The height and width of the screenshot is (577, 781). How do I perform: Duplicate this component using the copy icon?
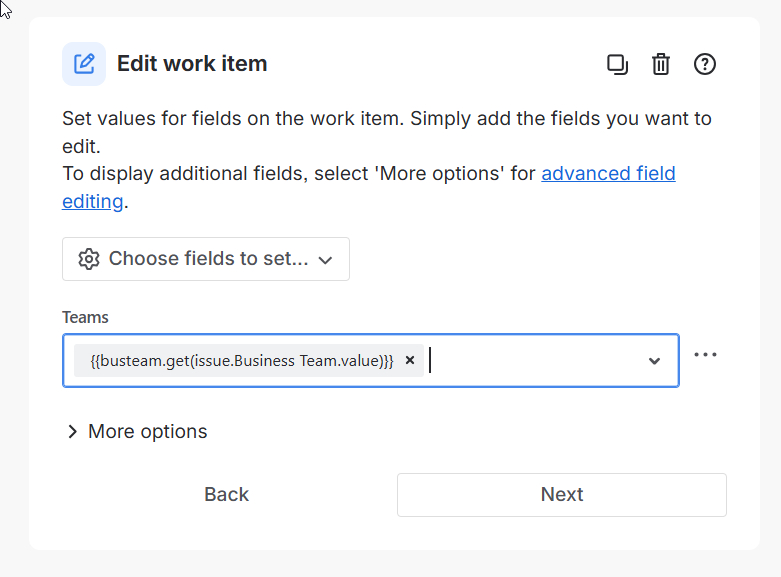pyautogui.click(x=617, y=65)
